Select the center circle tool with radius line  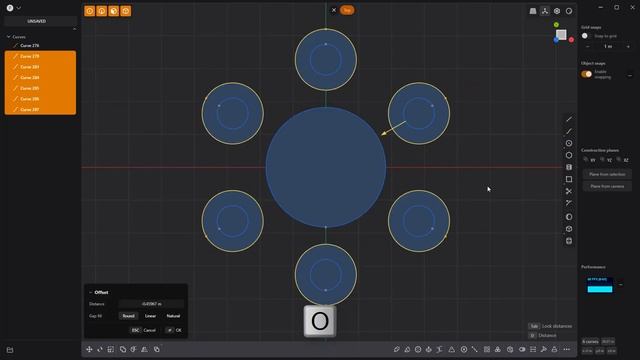pyautogui.click(x=569, y=143)
